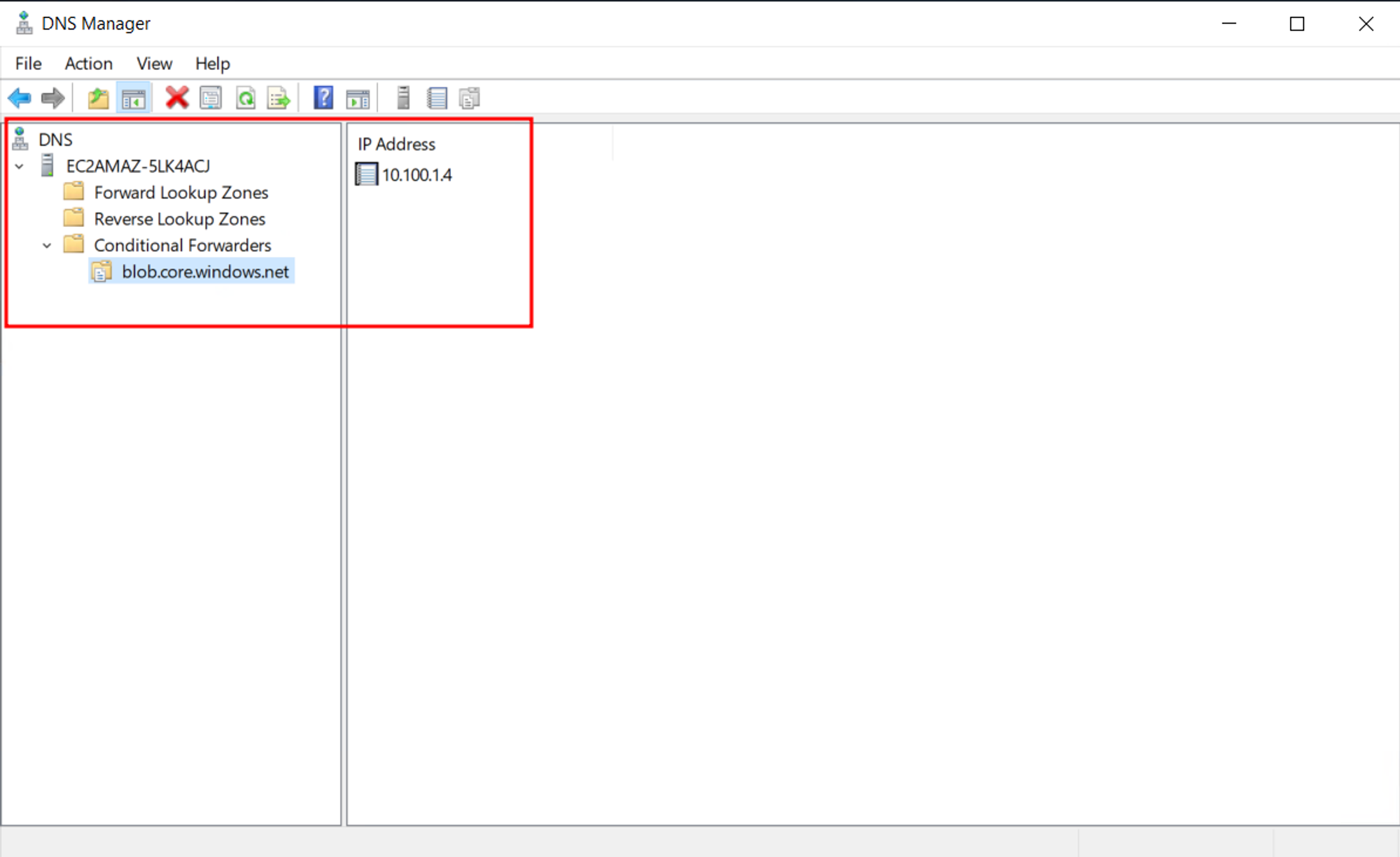Click the server tower toolbar icon

(x=403, y=98)
